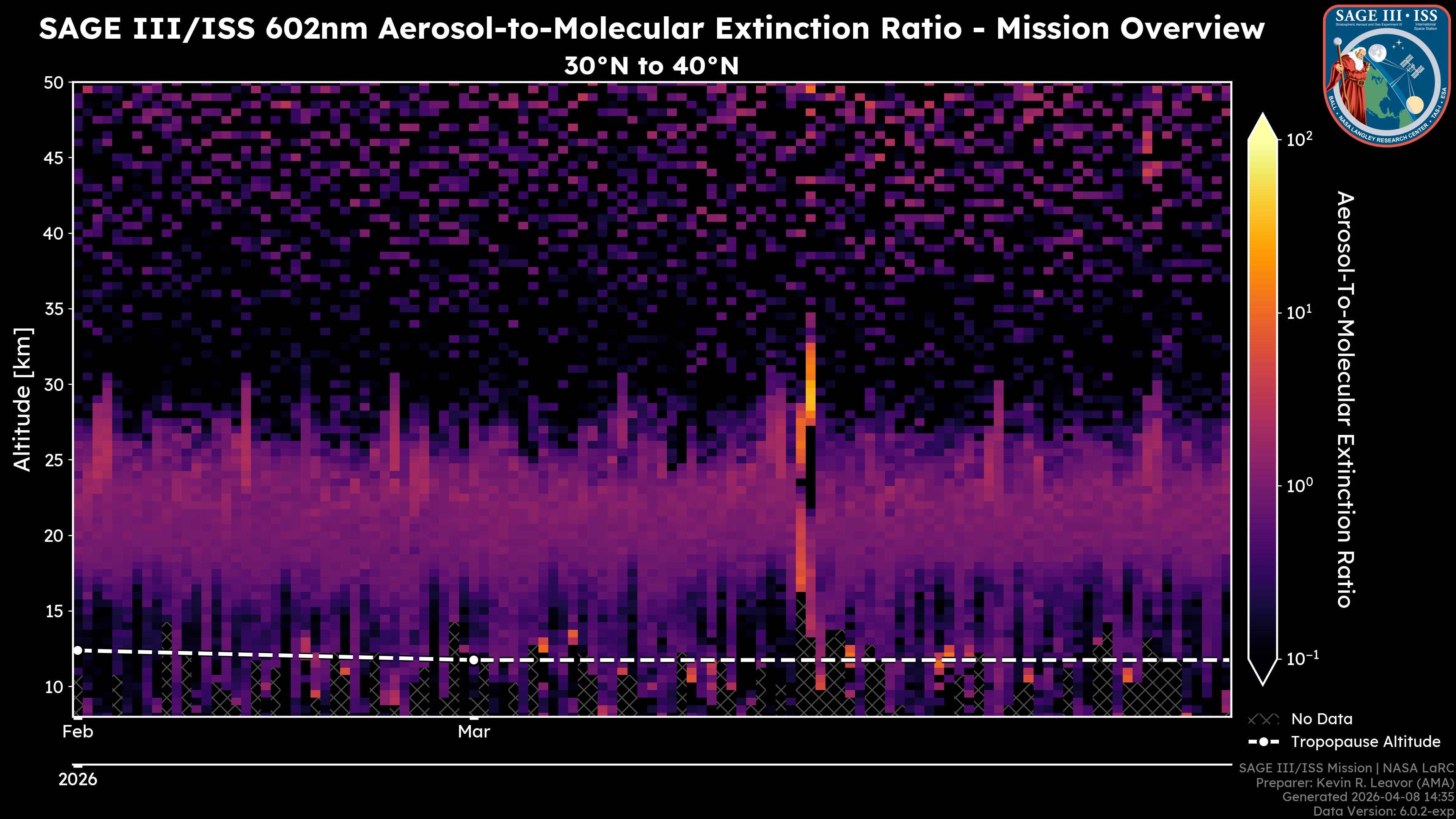
Task: Click the 2026 year label
Action: (78, 780)
